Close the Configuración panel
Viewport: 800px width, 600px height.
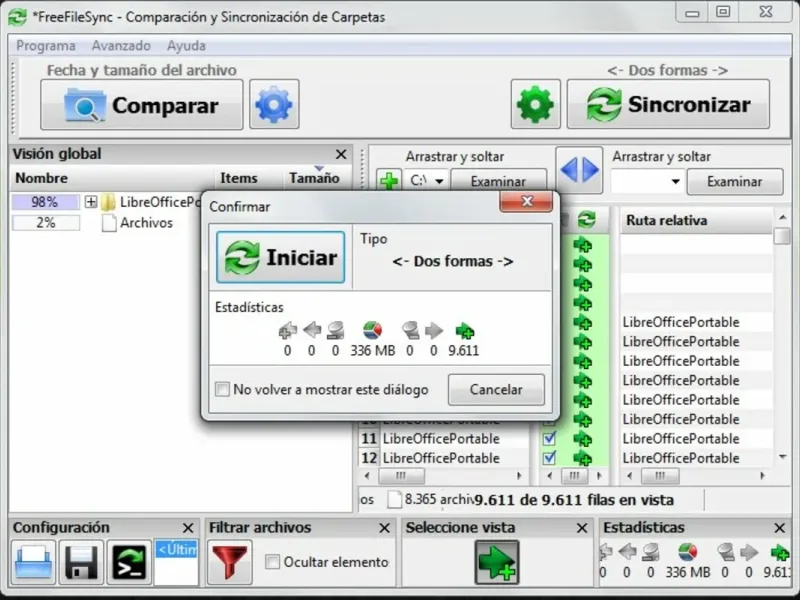pos(188,528)
